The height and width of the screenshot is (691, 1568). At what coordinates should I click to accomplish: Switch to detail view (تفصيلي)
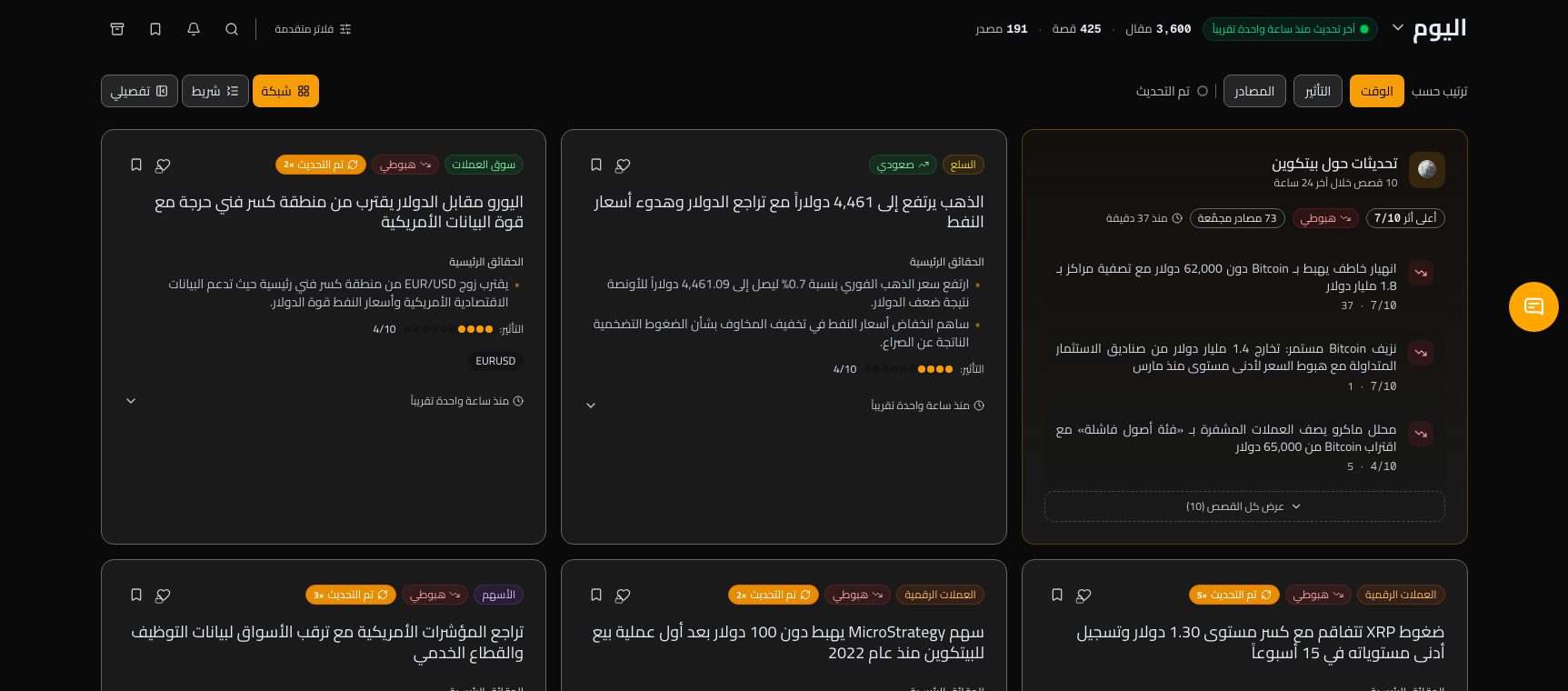[x=139, y=91]
